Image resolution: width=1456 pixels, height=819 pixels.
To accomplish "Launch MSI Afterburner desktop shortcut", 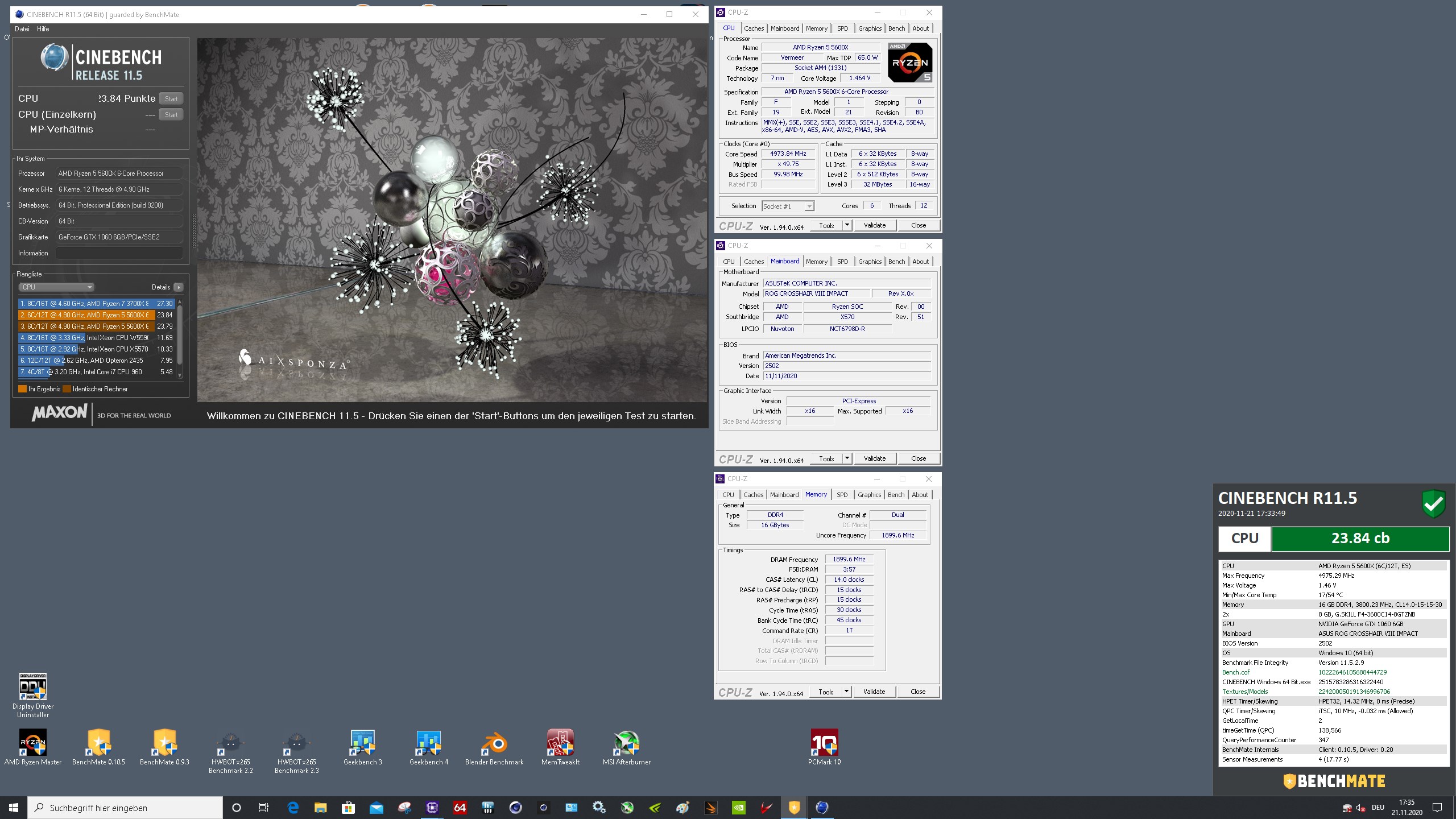I will pos(626,747).
